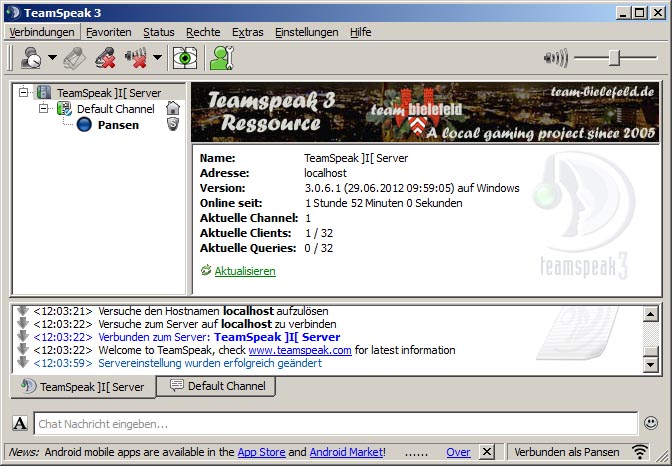
Task: Select user Pansen in the tree
Action: click(x=118, y=125)
